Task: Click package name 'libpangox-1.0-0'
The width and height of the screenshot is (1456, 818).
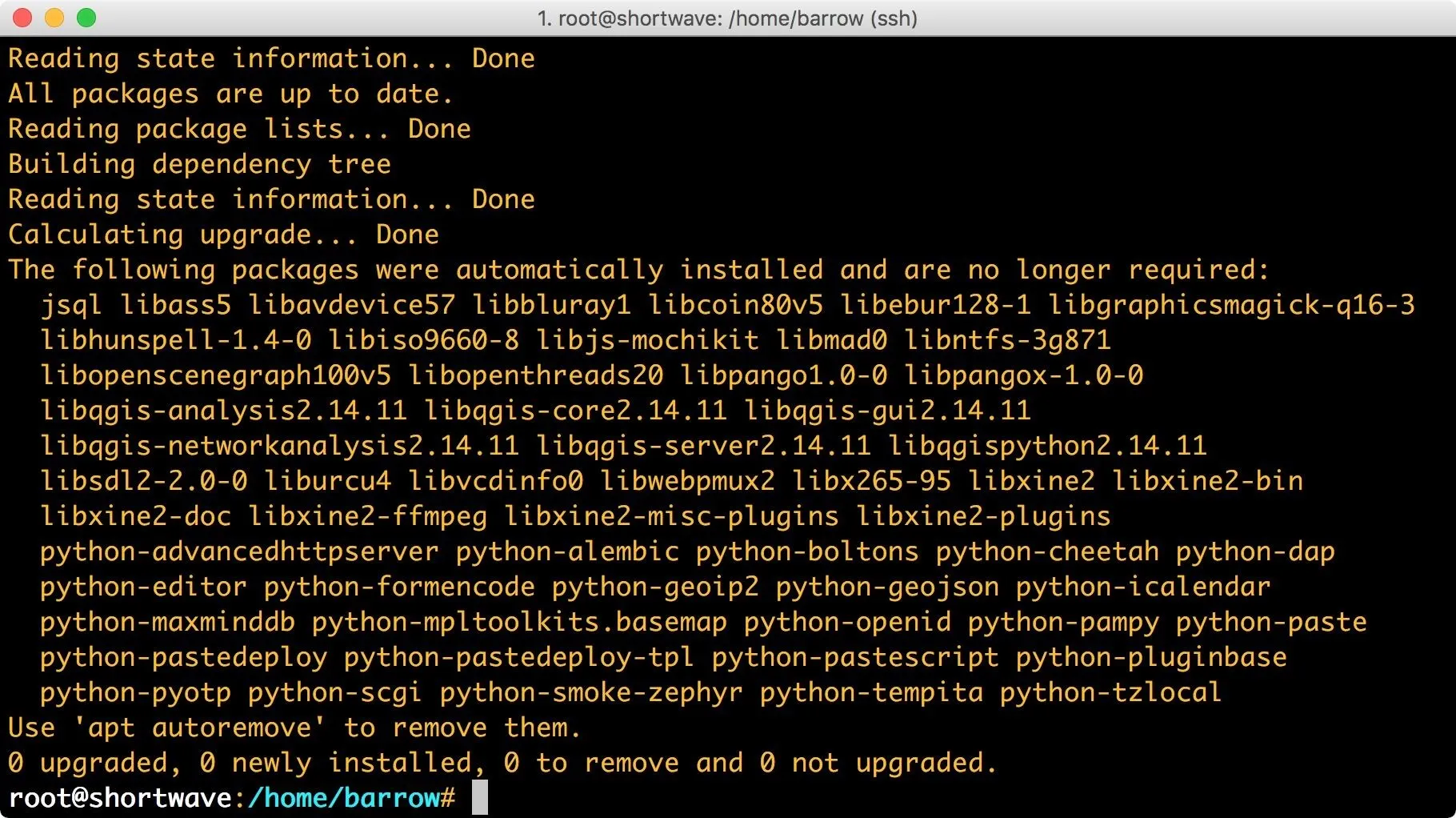Action: (x=1024, y=375)
